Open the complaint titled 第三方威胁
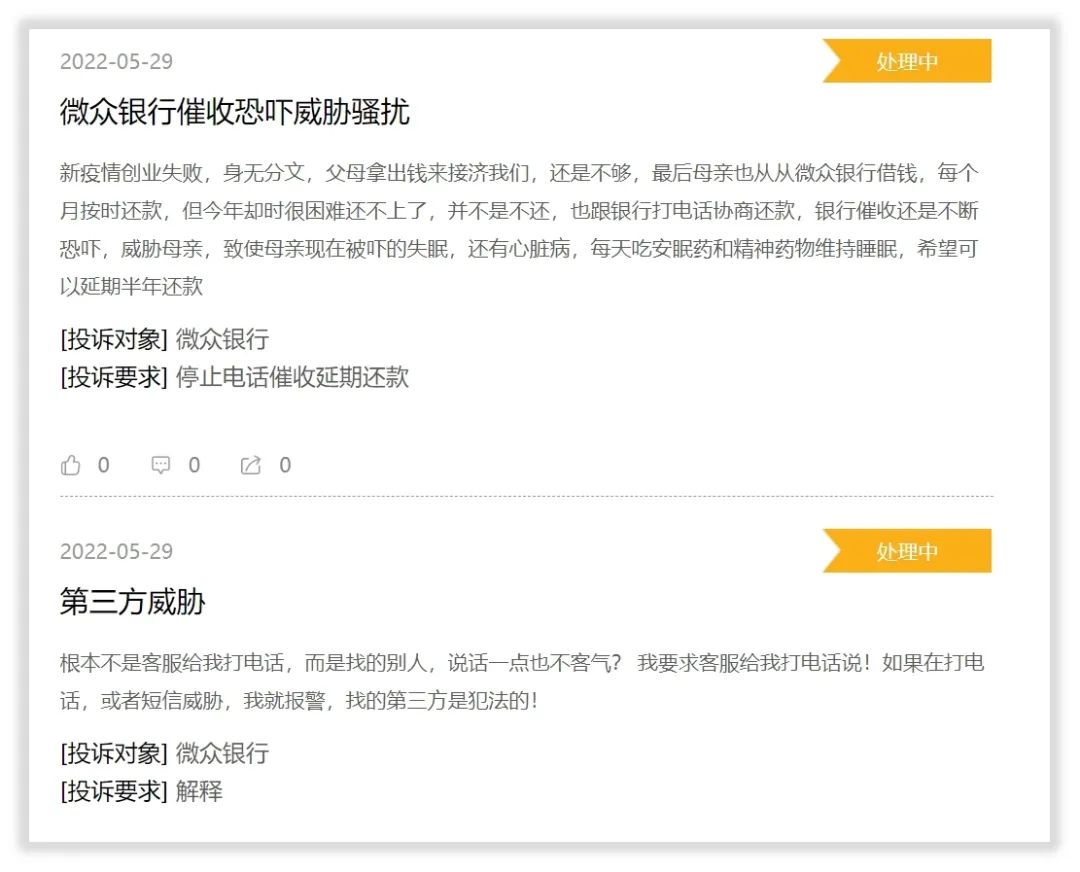1080x872 pixels. click(x=132, y=601)
